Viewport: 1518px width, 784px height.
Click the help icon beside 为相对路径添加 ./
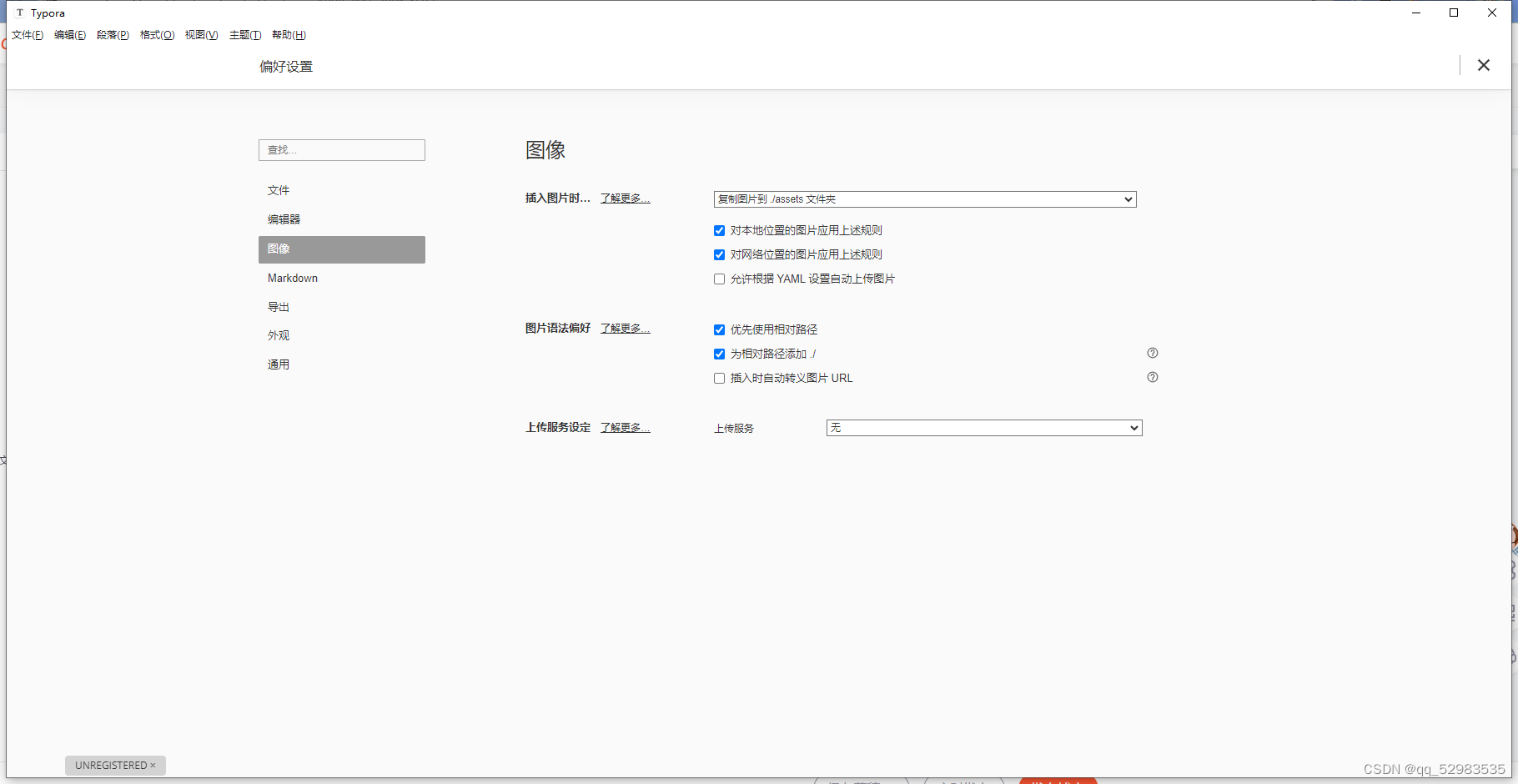point(1153,353)
